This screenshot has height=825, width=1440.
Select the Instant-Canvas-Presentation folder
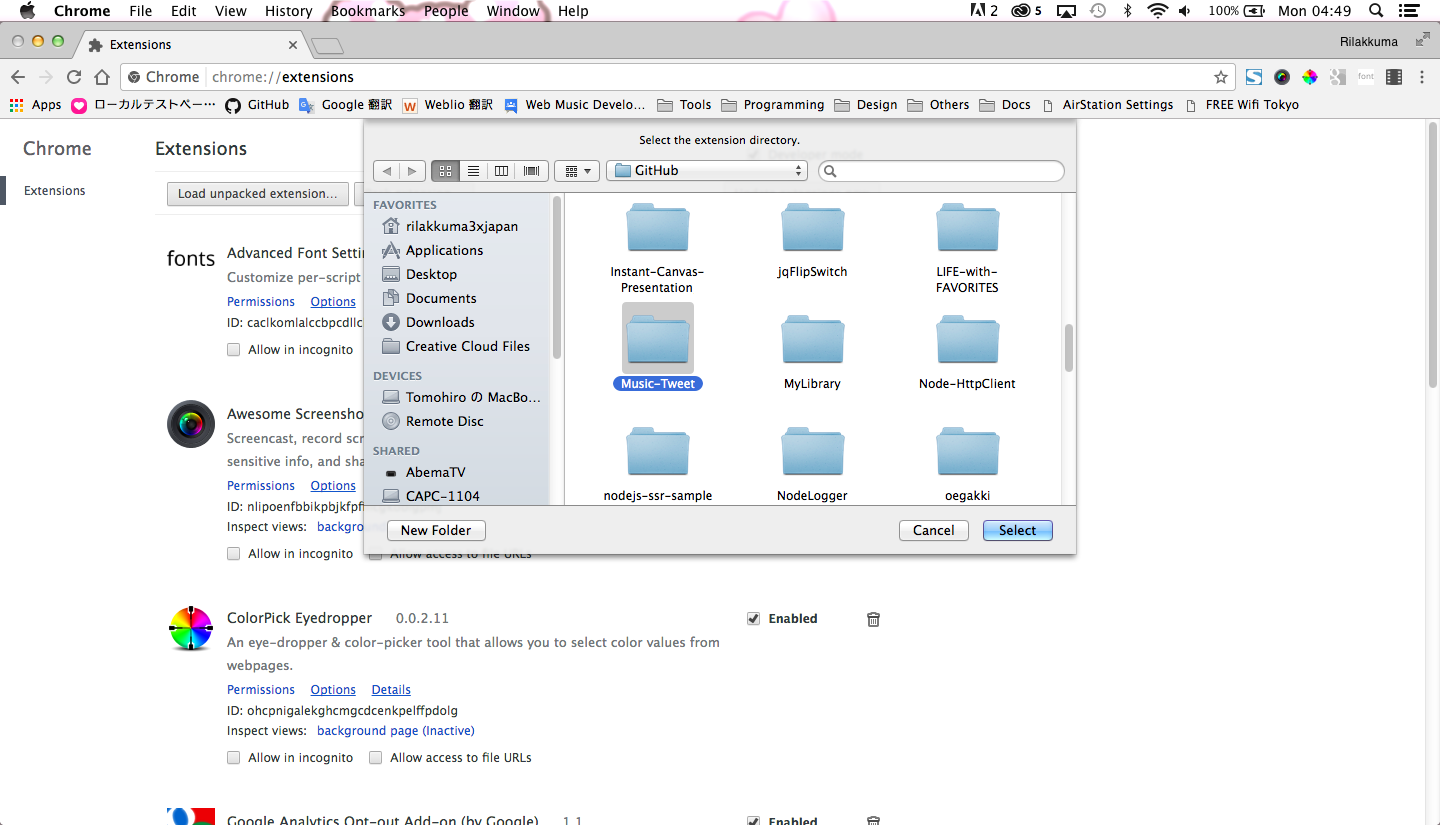click(658, 248)
